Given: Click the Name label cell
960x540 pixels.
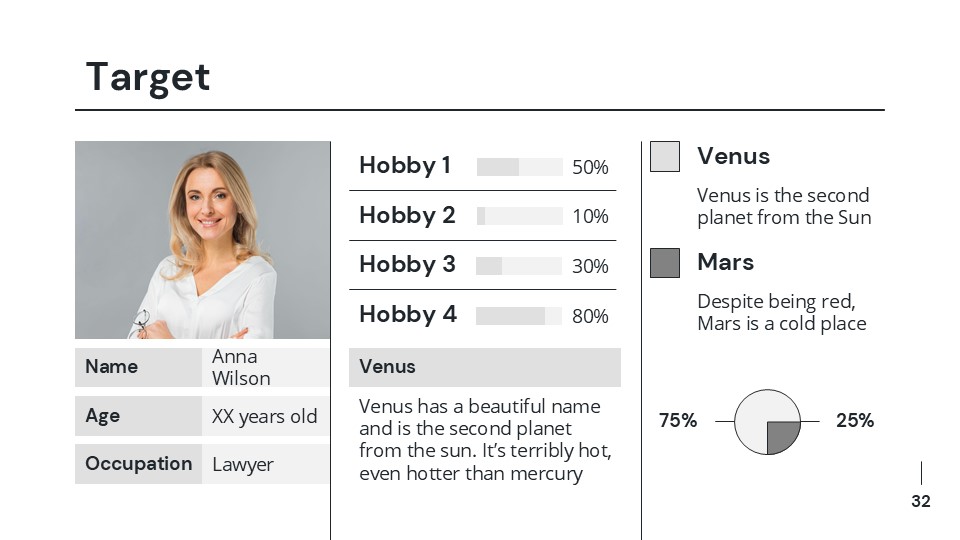Looking at the screenshot, I should (138, 366).
